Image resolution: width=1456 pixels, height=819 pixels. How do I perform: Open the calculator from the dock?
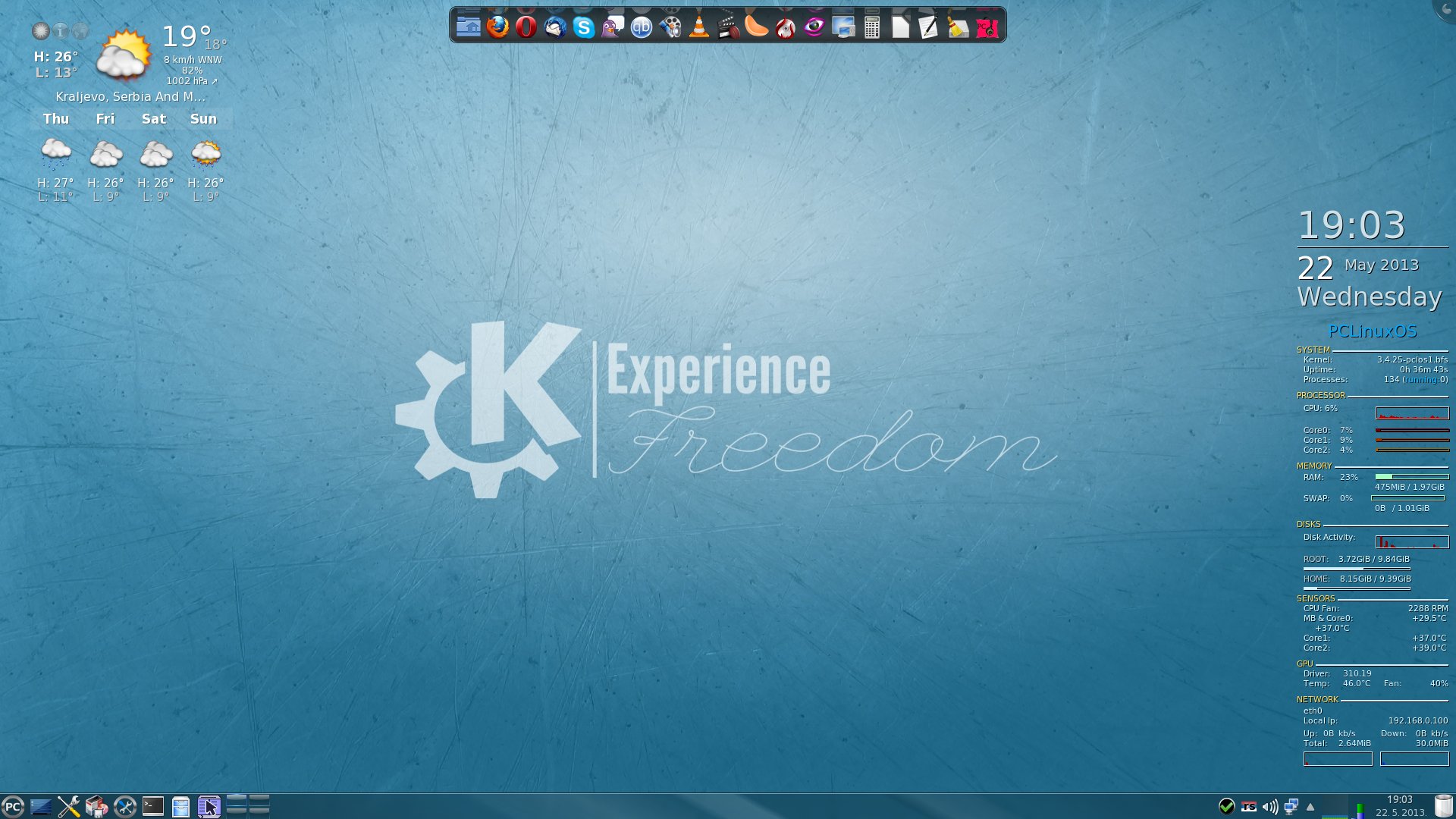click(x=872, y=27)
